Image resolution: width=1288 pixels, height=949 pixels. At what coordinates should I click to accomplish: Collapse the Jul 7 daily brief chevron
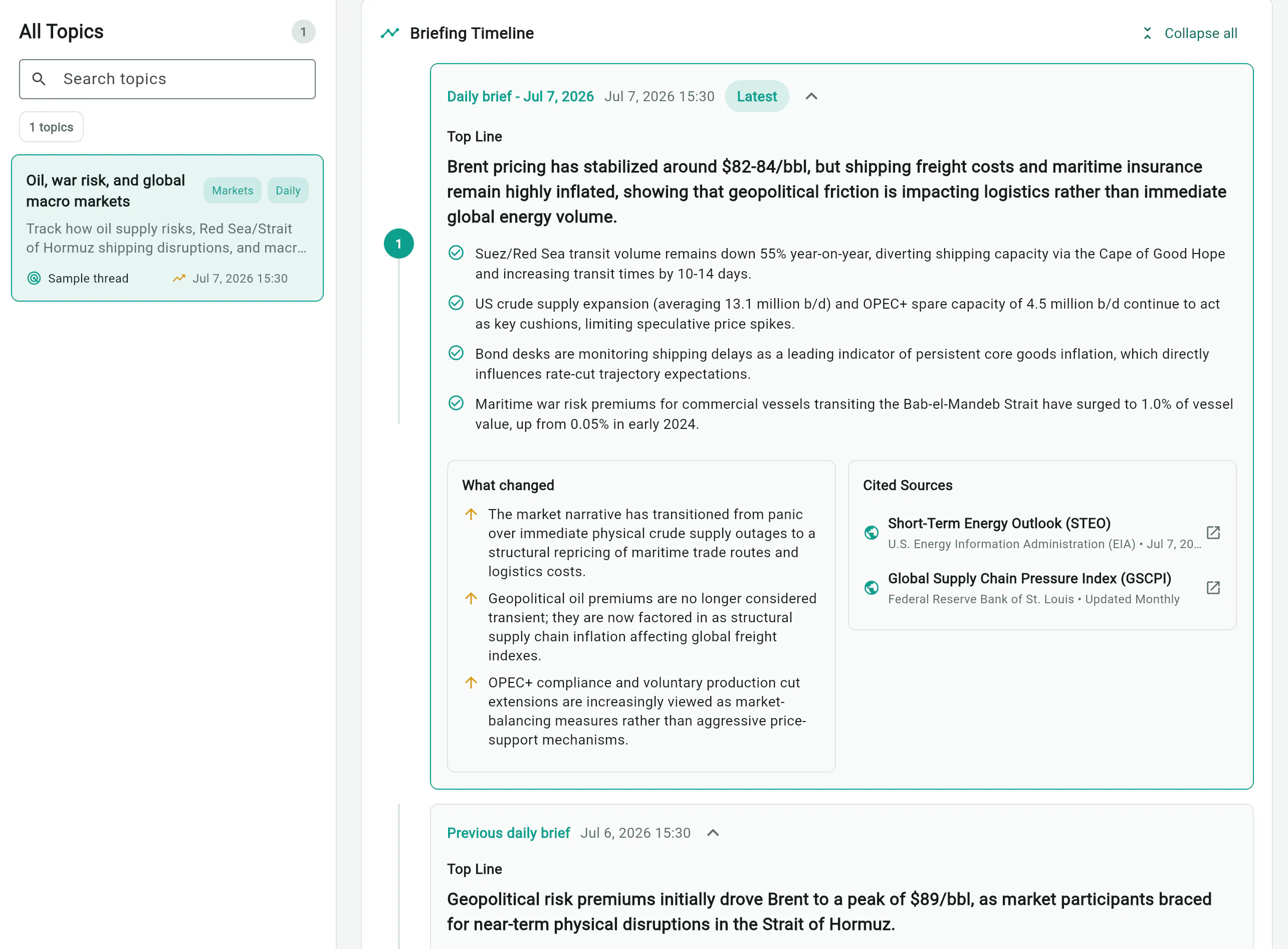pos(811,97)
